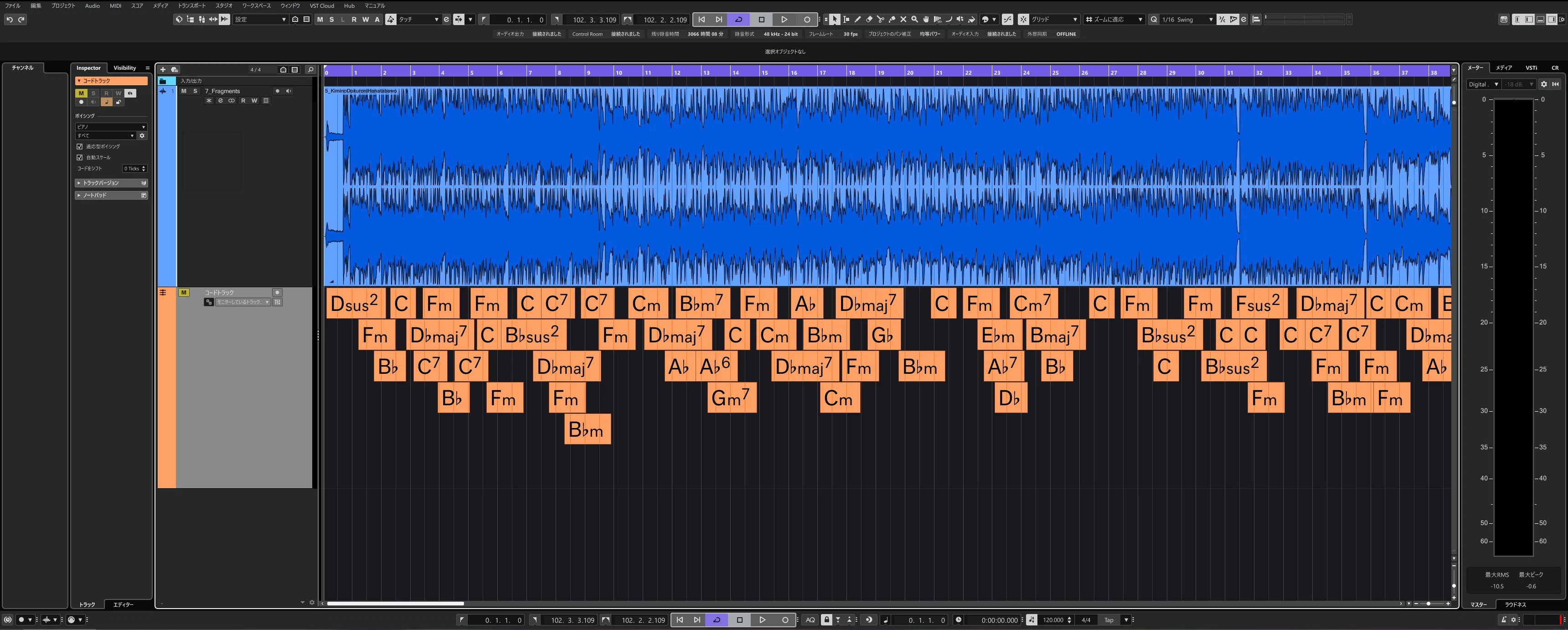
Task: Toggle the Cycle loop button in toolbar
Action: tap(739, 20)
